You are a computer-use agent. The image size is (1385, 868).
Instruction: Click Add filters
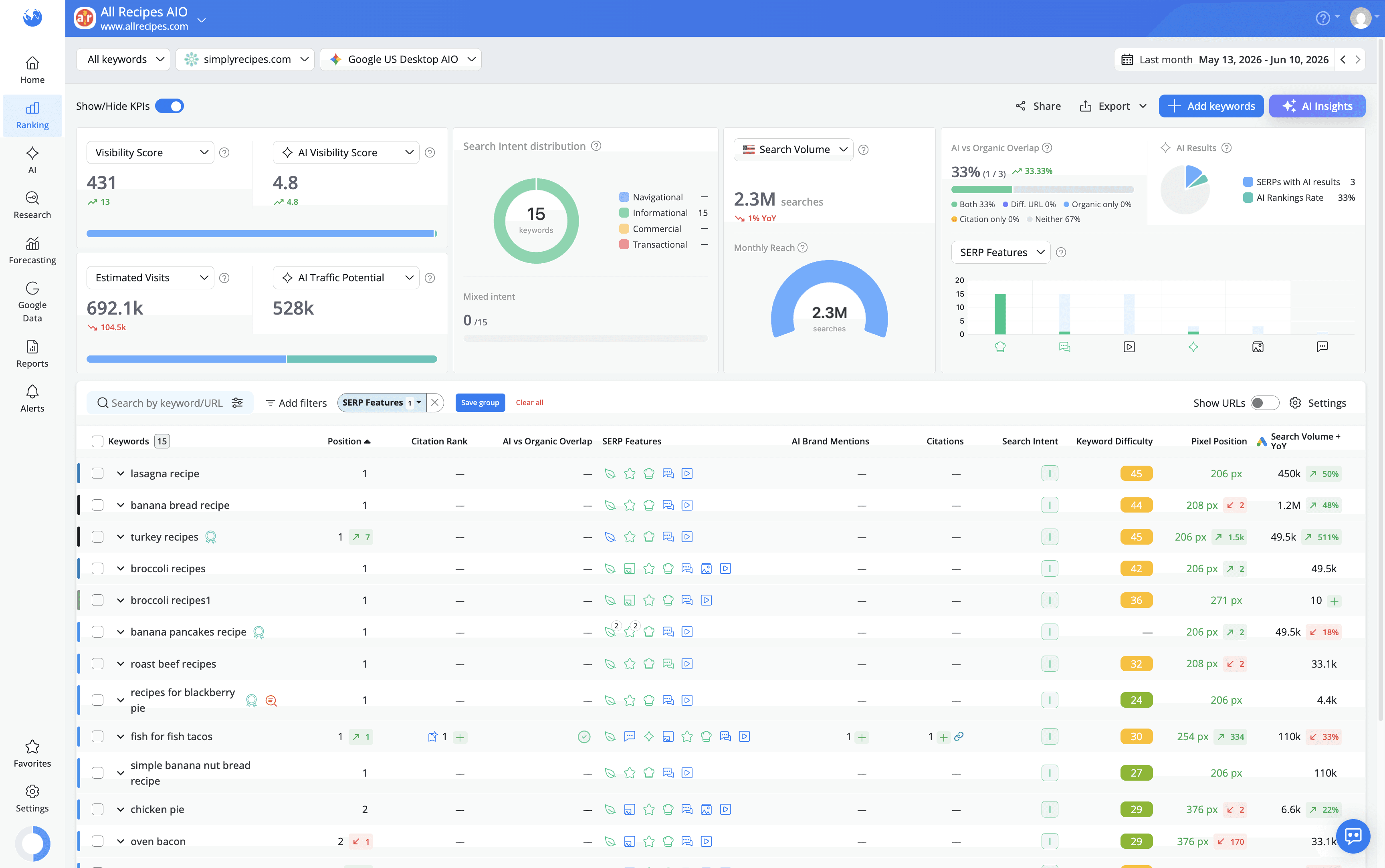296,402
